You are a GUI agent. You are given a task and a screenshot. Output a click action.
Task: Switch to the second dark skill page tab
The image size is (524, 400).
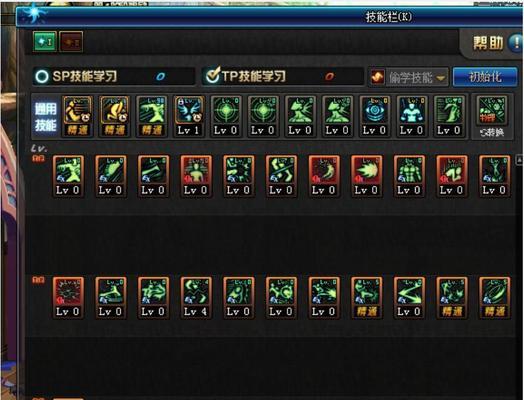(x=71, y=42)
